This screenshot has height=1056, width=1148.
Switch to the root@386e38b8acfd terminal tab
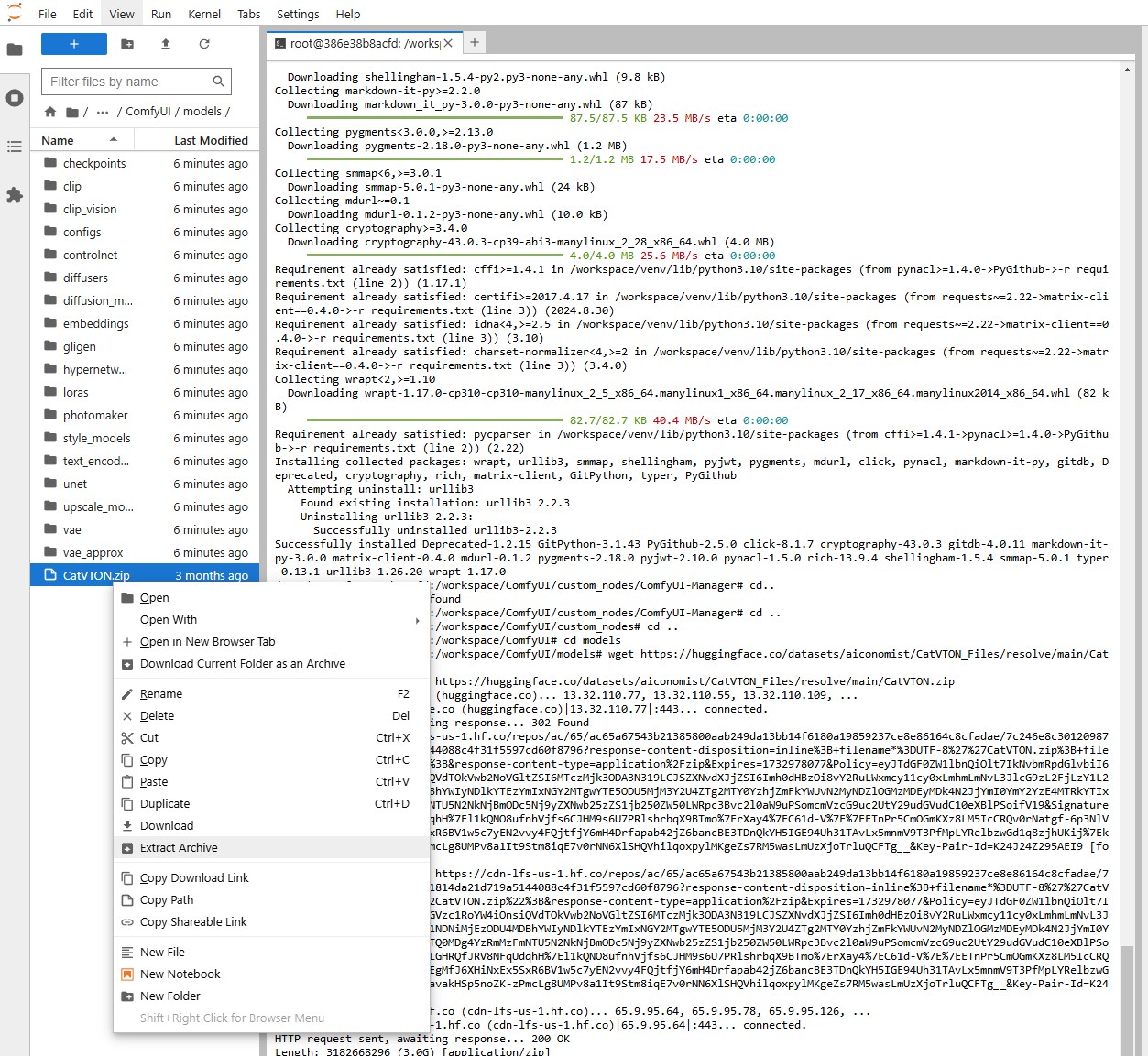(x=357, y=42)
